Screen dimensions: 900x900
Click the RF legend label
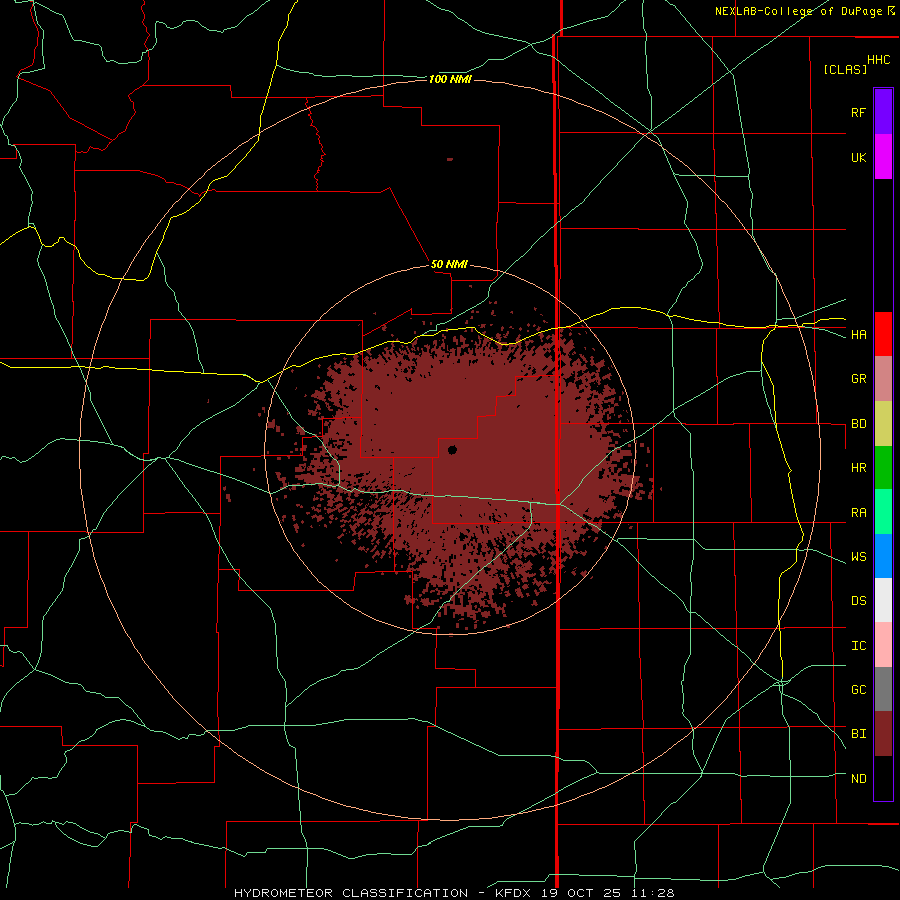tap(858, 112)
